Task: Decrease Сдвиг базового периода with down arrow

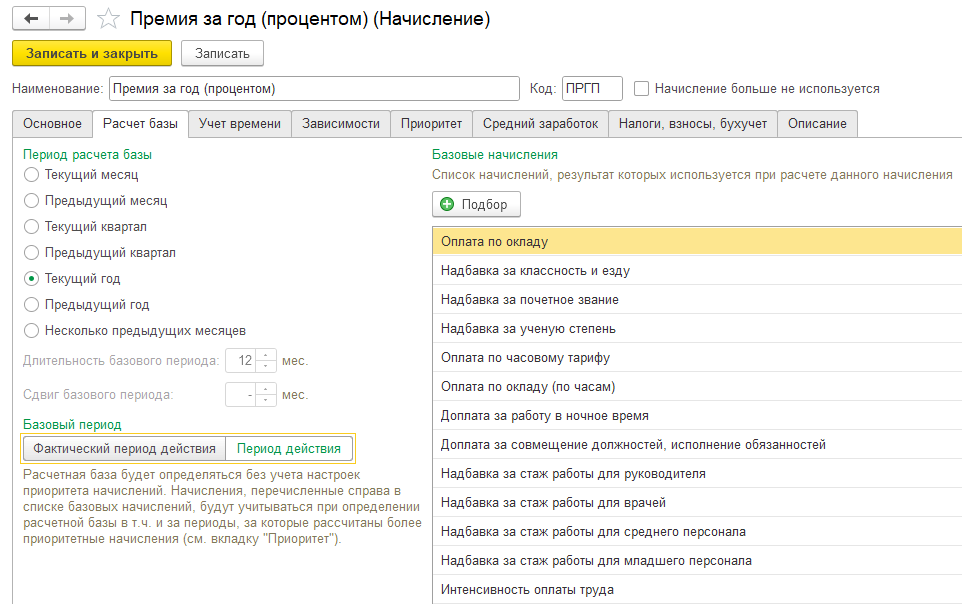Action: 266,400
